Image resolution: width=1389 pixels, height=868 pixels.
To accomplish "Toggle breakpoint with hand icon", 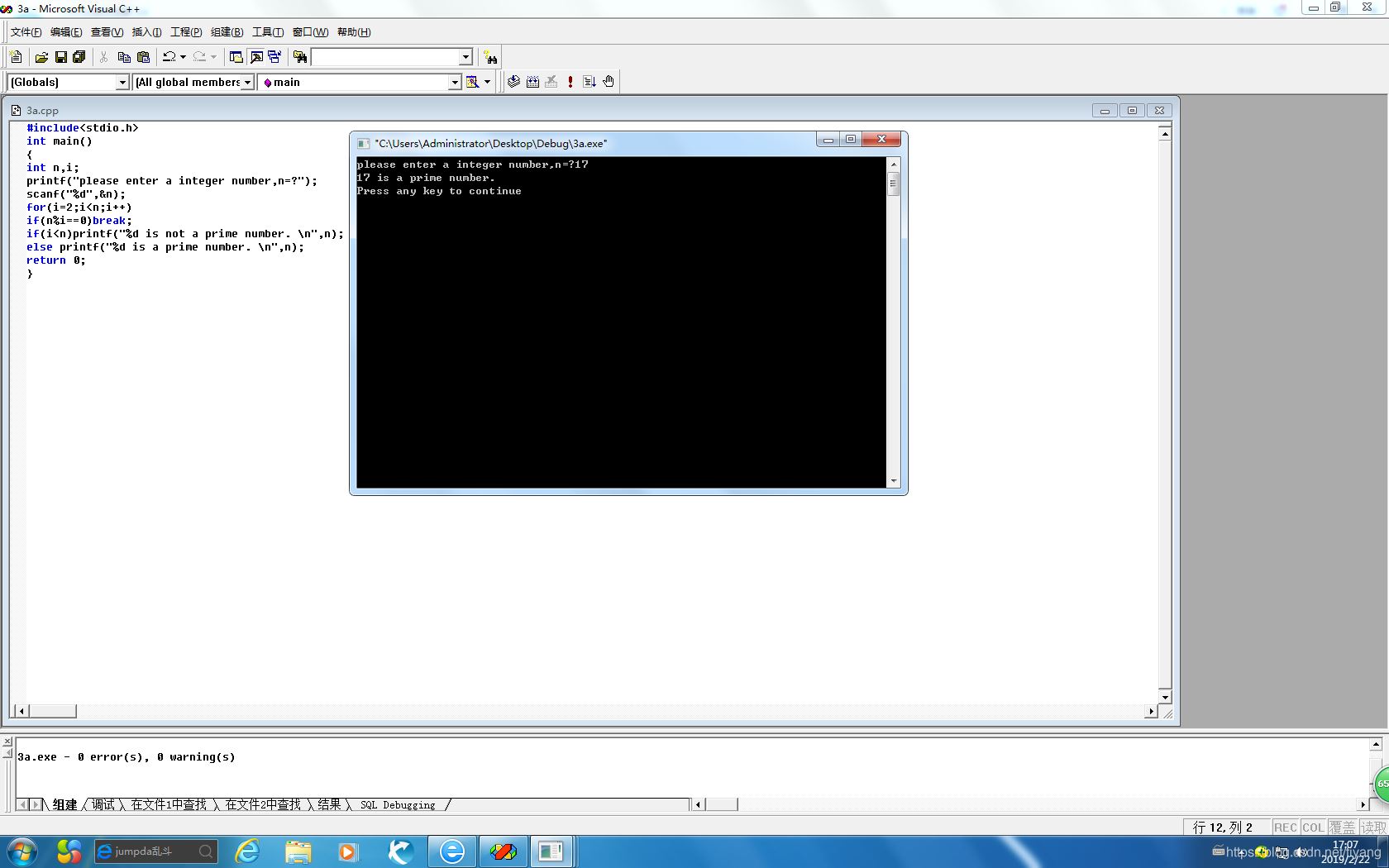I will pyautogui.click(x=609, y=82).
